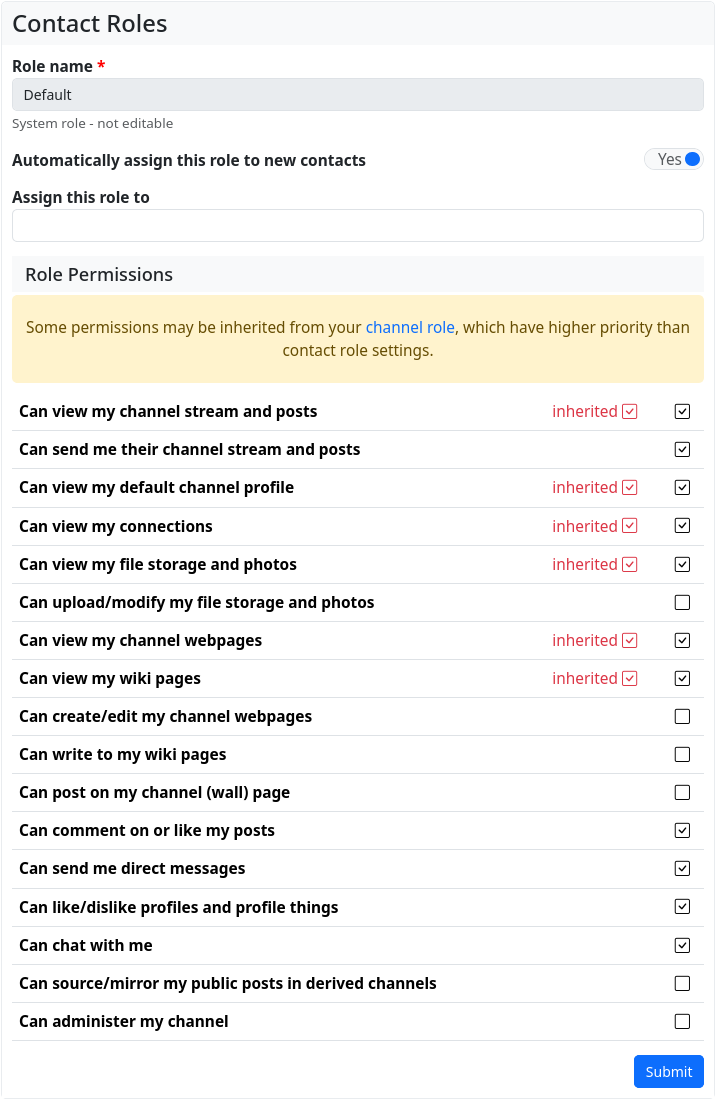Check 'Can create/edit my channel webpages'
Screen dimensions: 716x1100
[682, 717]
